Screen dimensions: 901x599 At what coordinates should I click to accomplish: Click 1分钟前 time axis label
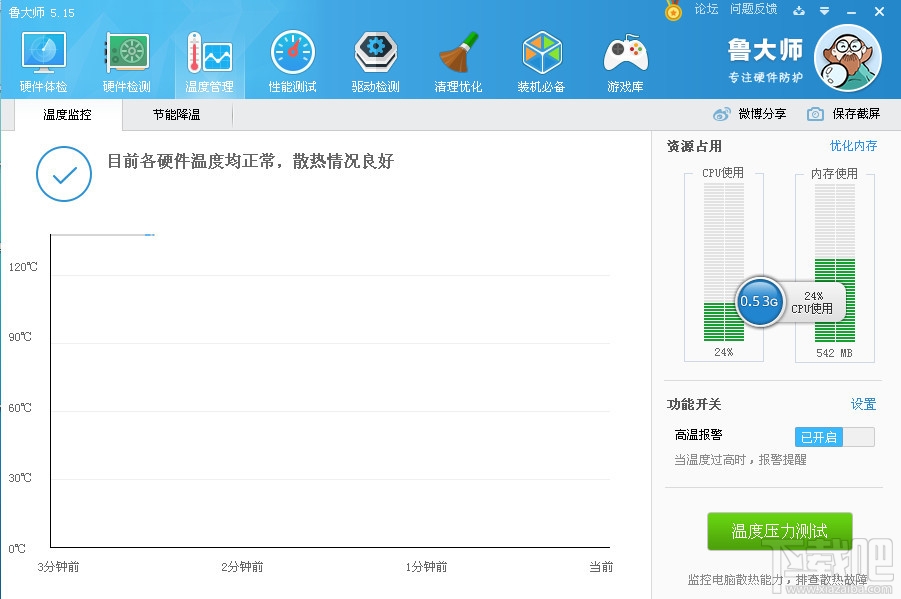click(x=426, y=567)
